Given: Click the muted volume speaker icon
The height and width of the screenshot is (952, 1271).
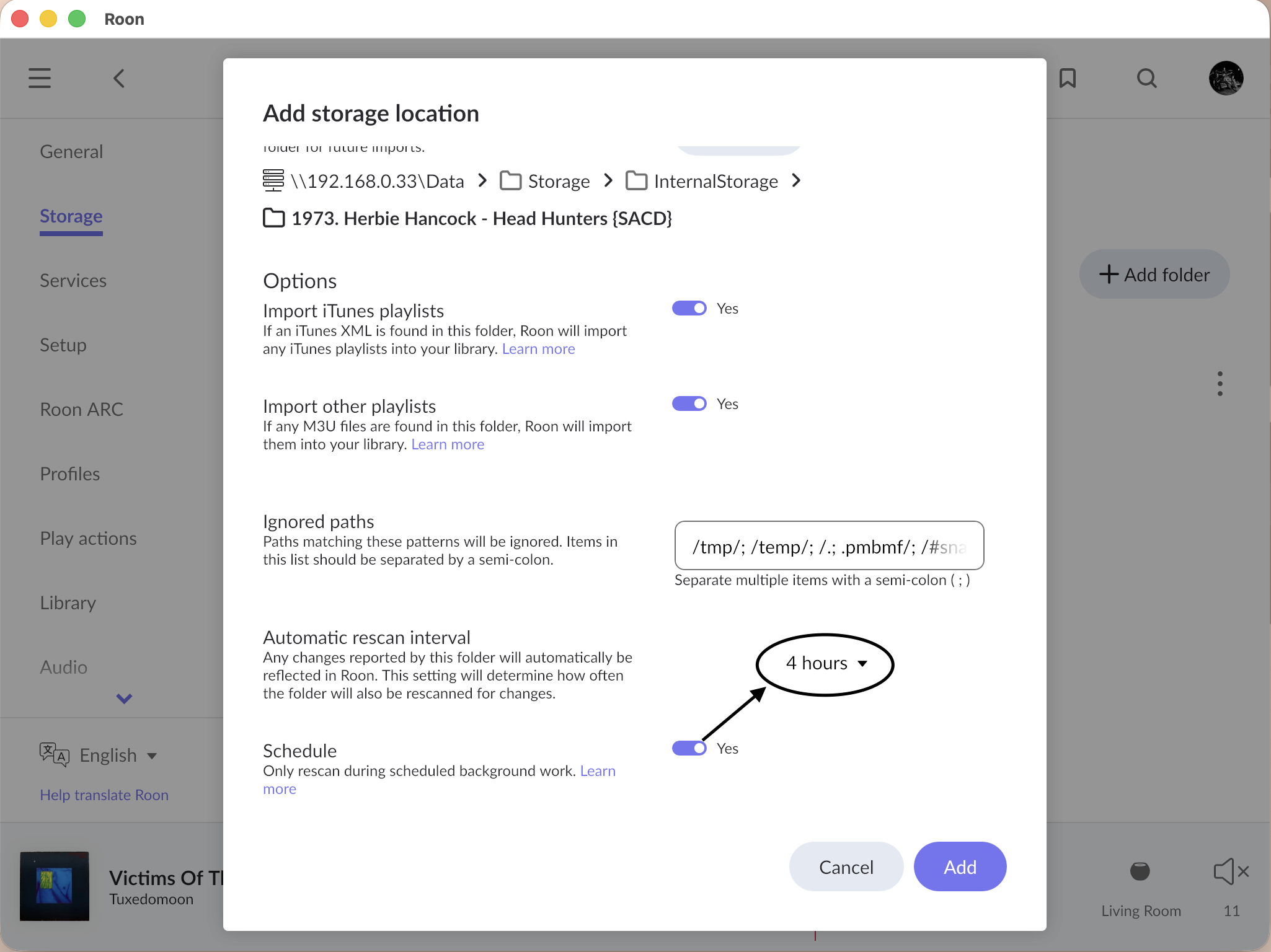Looking at the screenshot, I should pyautogui.click(x=1230, y=871).
